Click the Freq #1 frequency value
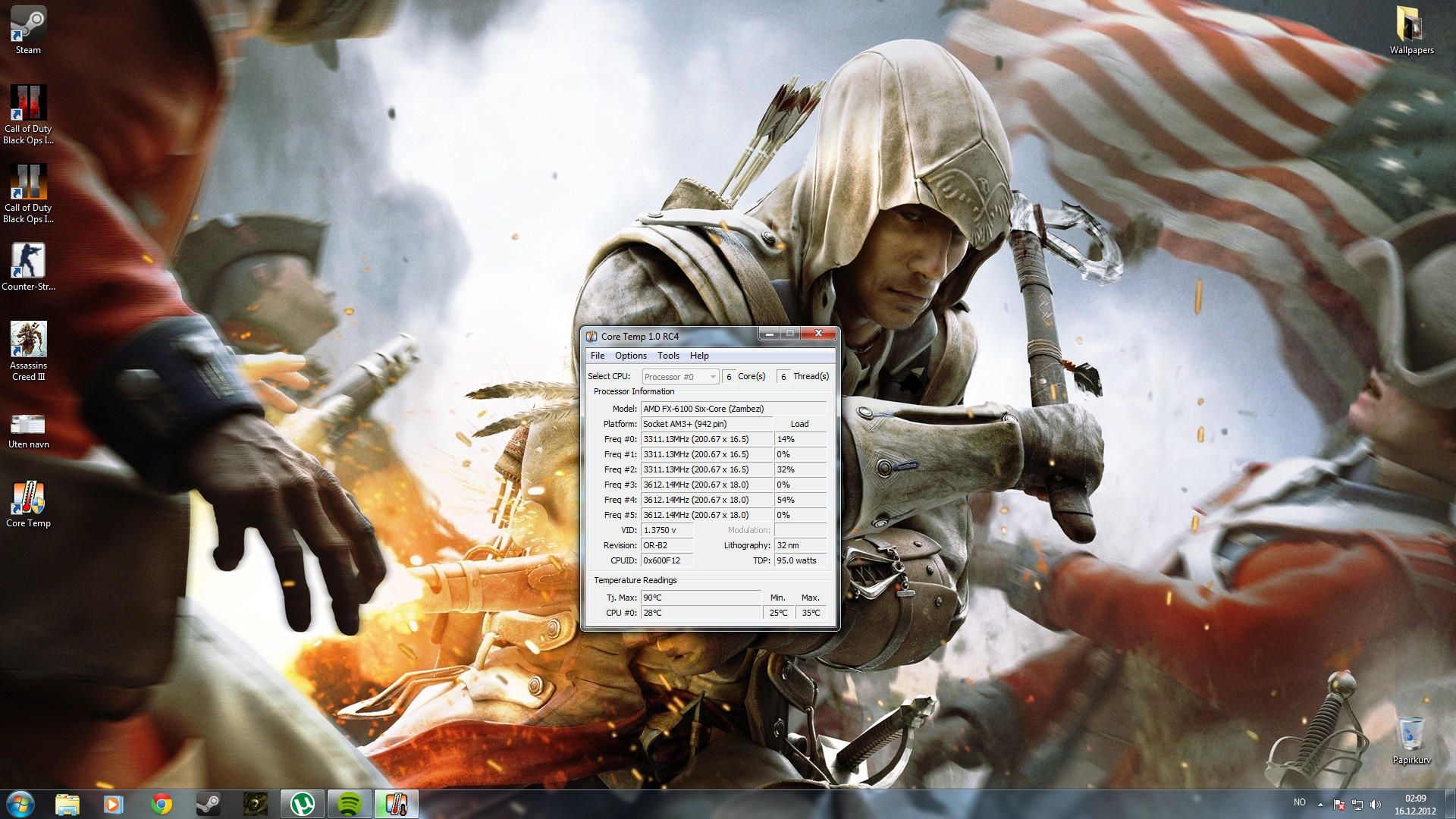The image size is (1456, 819). [x=707, y=454]
